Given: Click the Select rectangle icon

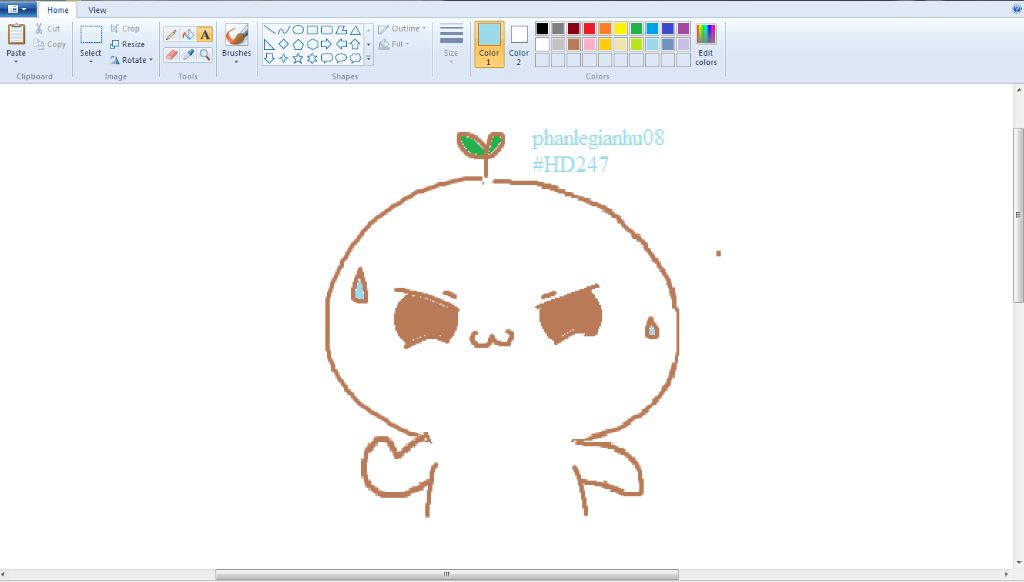Looking at the screenshot, I should (x=91, y=35).
